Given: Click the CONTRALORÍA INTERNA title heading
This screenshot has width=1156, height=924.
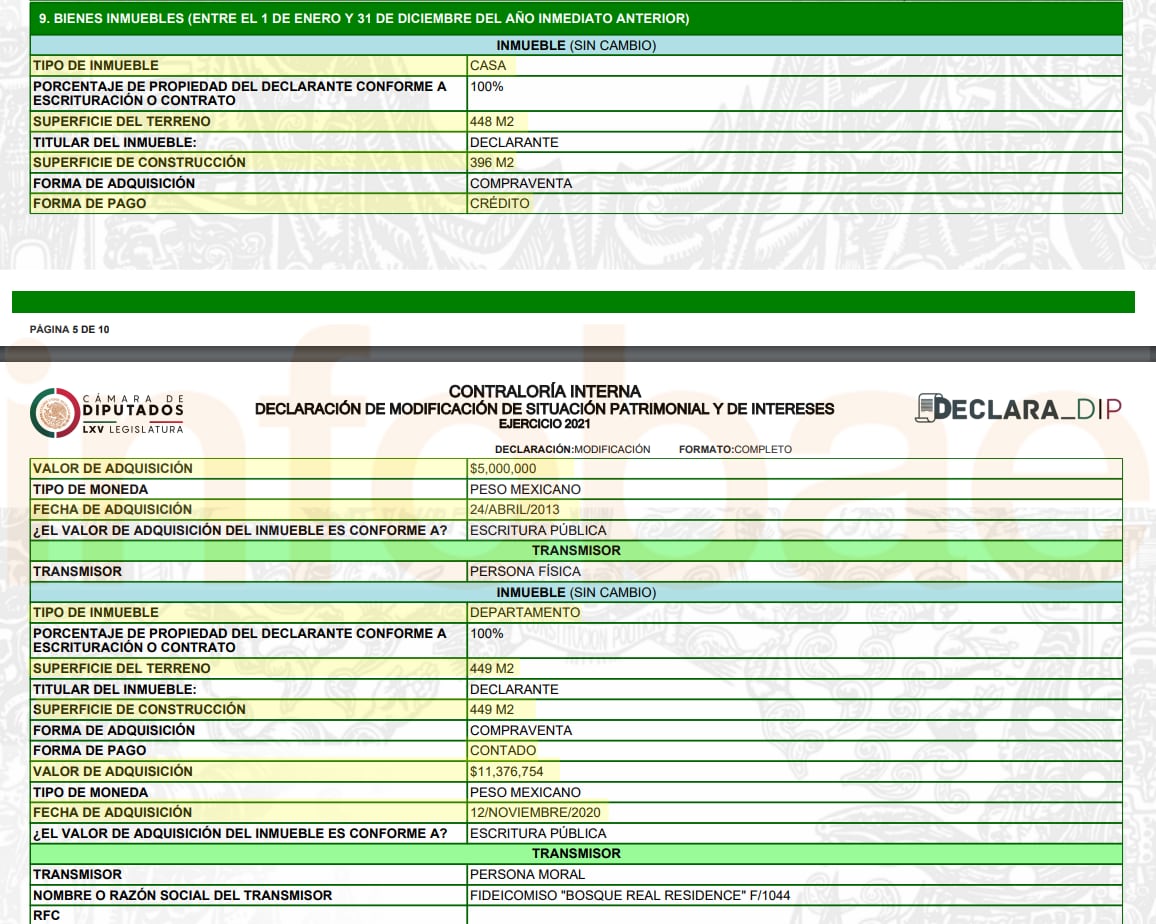Looking at the screenshot, I should (x=544, y=392).
